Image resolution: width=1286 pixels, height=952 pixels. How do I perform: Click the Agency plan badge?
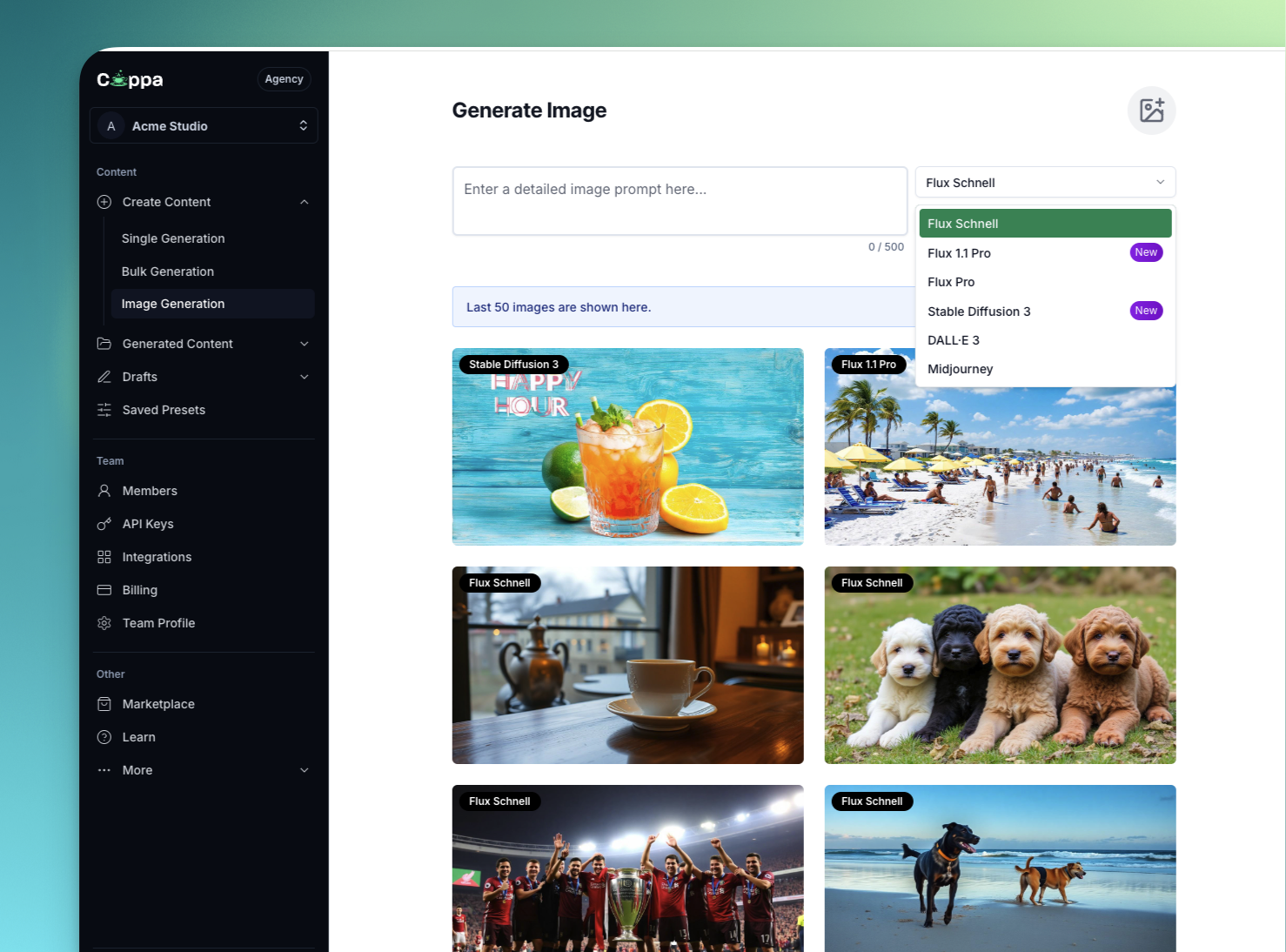284,79
